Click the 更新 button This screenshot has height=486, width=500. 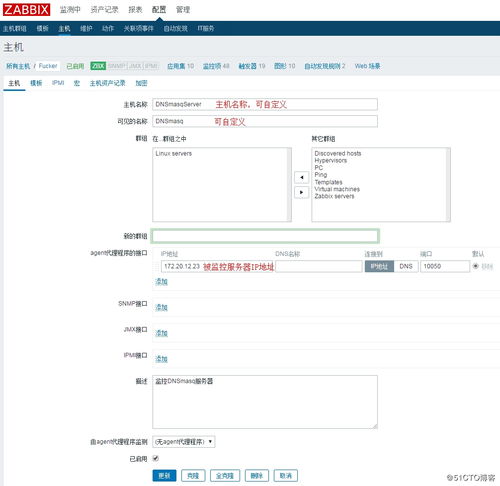(164, 476)
